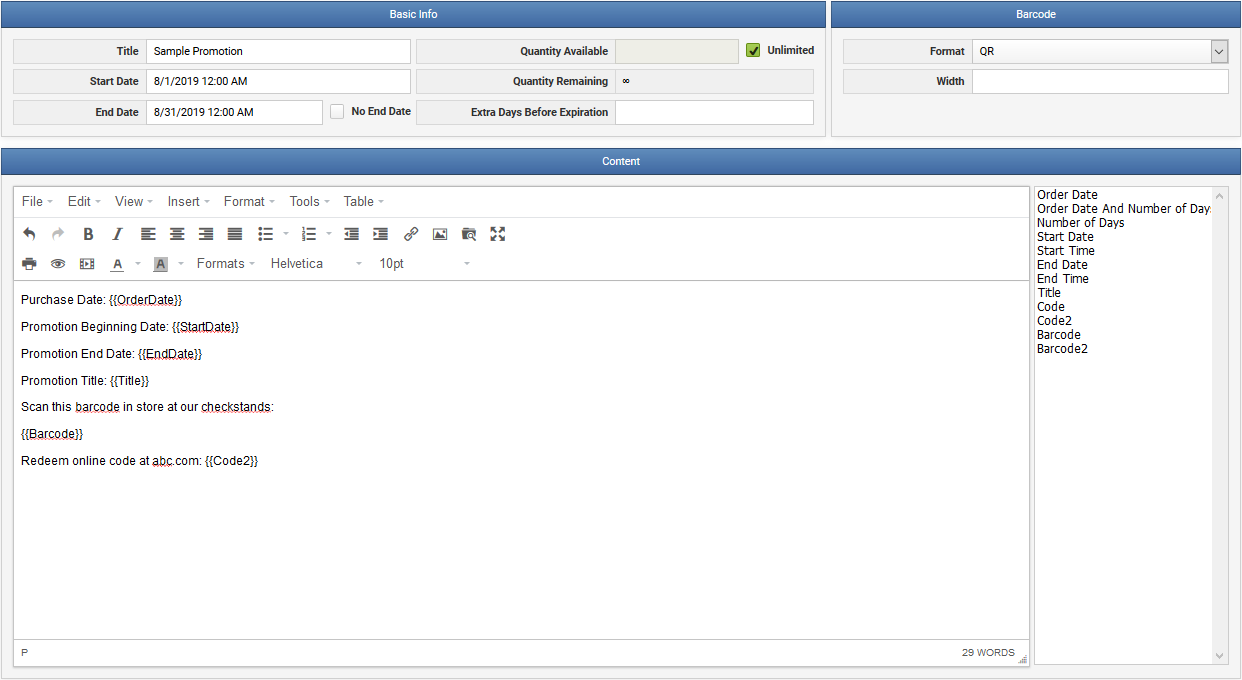Open the file browser icon in toolbar
Screen dimensions: 1242x680
[469, 234]
